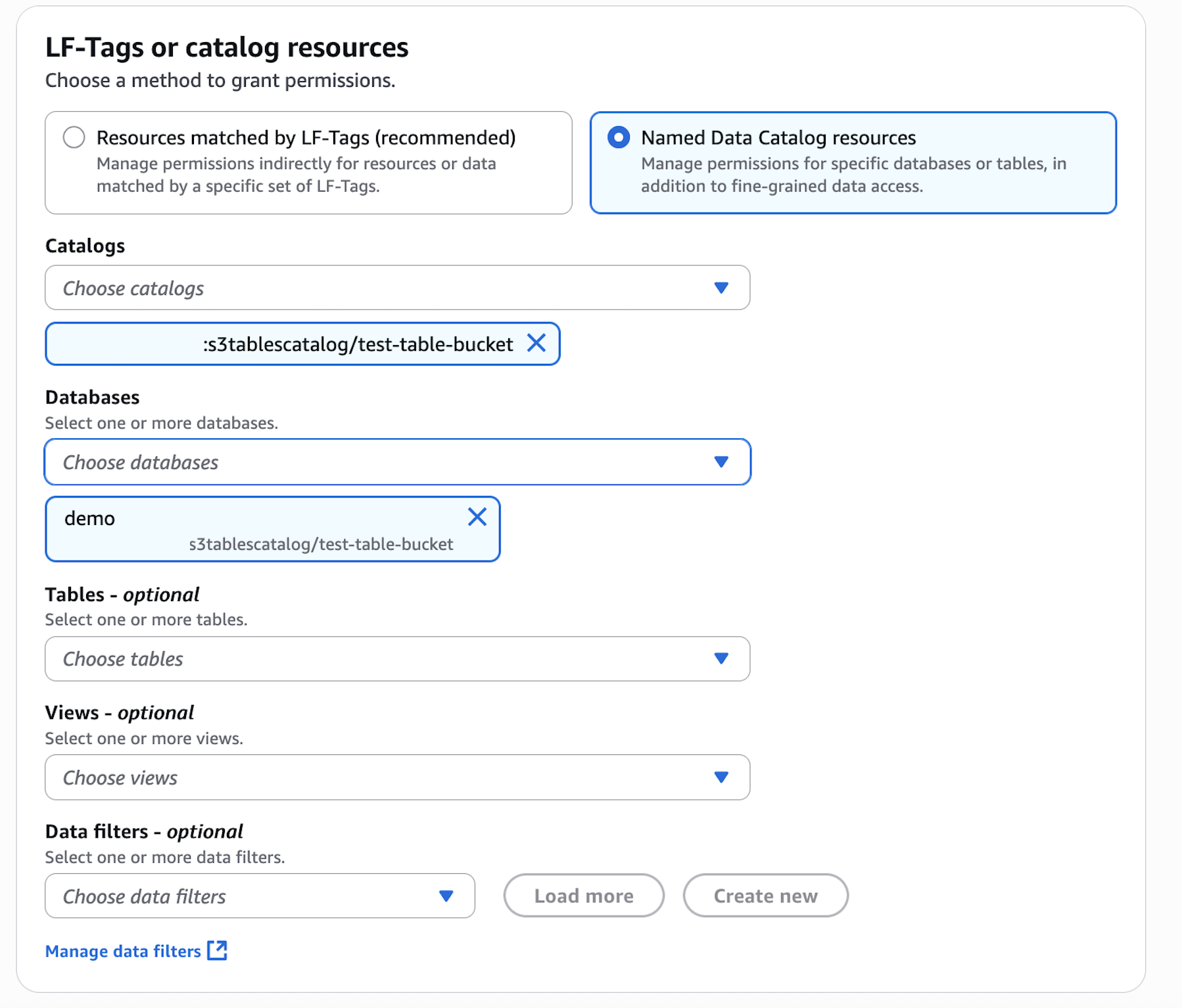
Task: Click the blue arrow in Data filters dropdown
Action: 446,896
